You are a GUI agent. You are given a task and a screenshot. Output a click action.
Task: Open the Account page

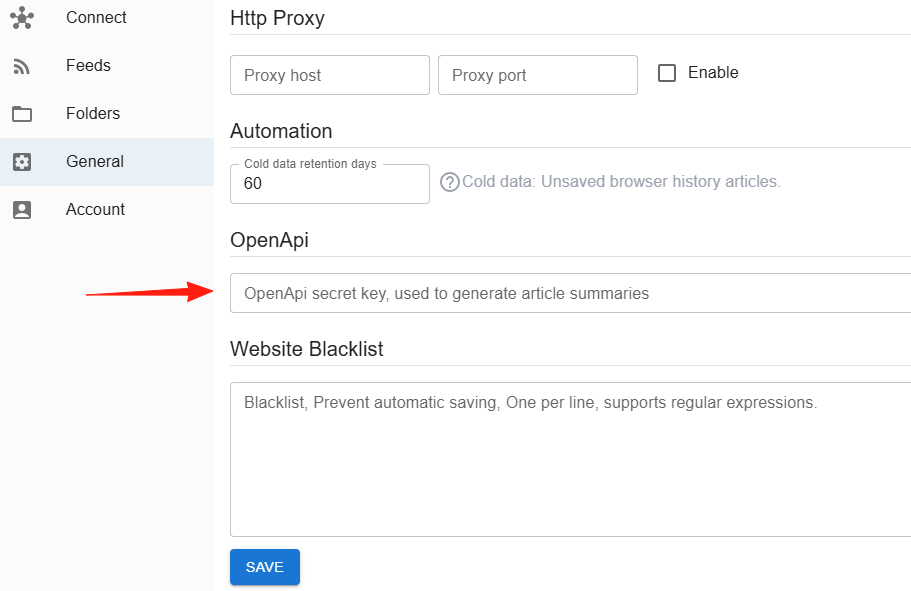107,209
